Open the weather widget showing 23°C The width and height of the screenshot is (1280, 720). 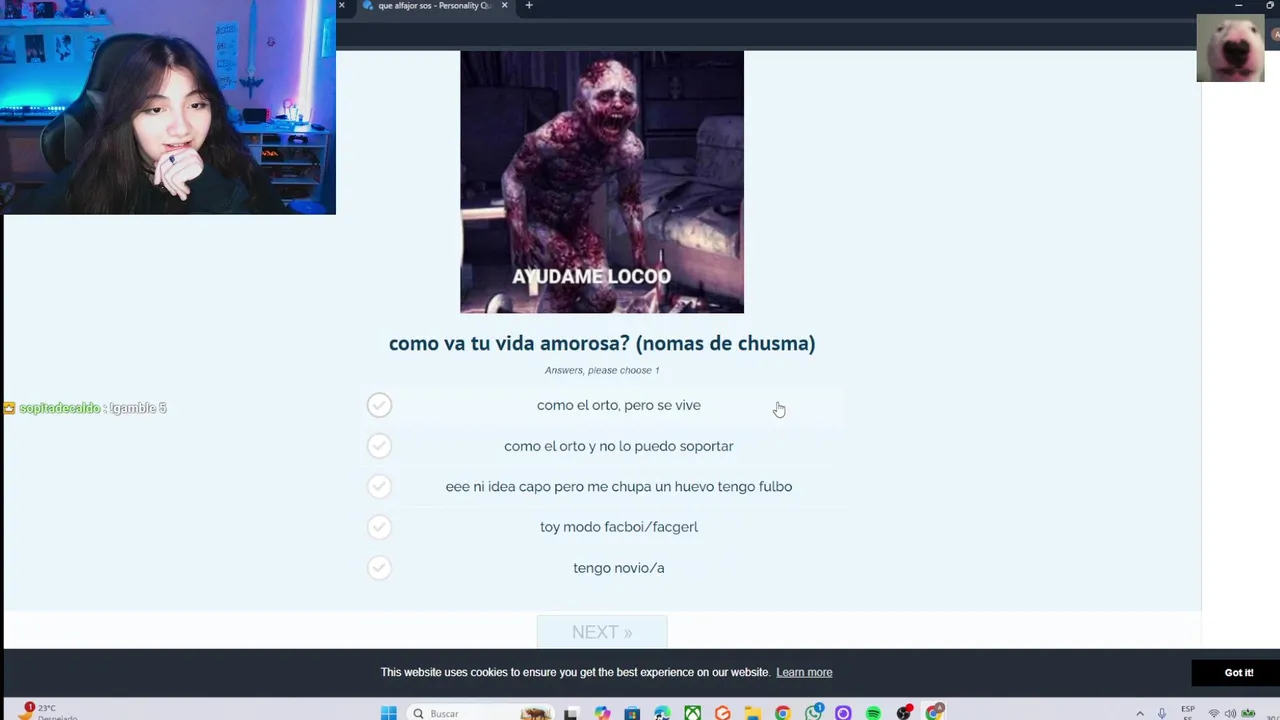(x=48, y=712)
